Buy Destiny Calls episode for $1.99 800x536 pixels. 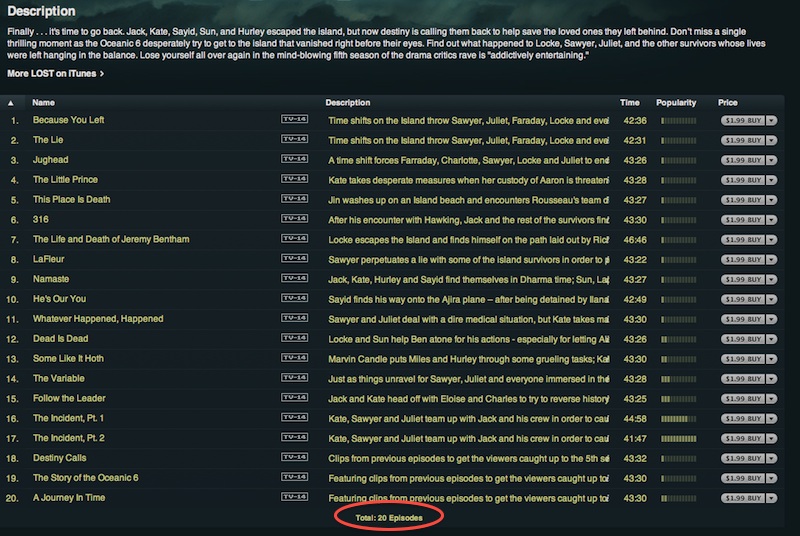coord(743,458)
